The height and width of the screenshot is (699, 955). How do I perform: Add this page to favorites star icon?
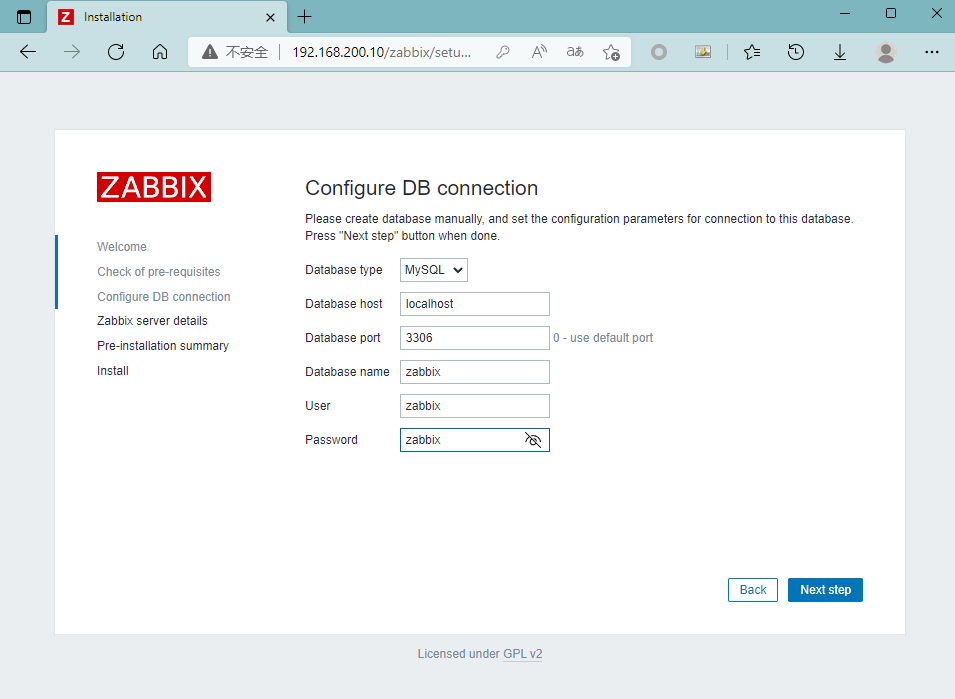(611, 52)
